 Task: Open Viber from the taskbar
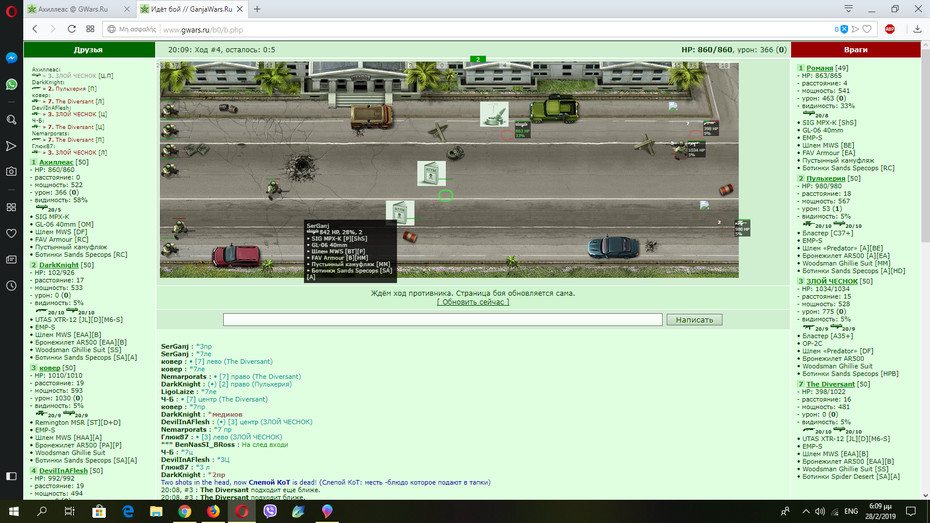pos(270,511)
